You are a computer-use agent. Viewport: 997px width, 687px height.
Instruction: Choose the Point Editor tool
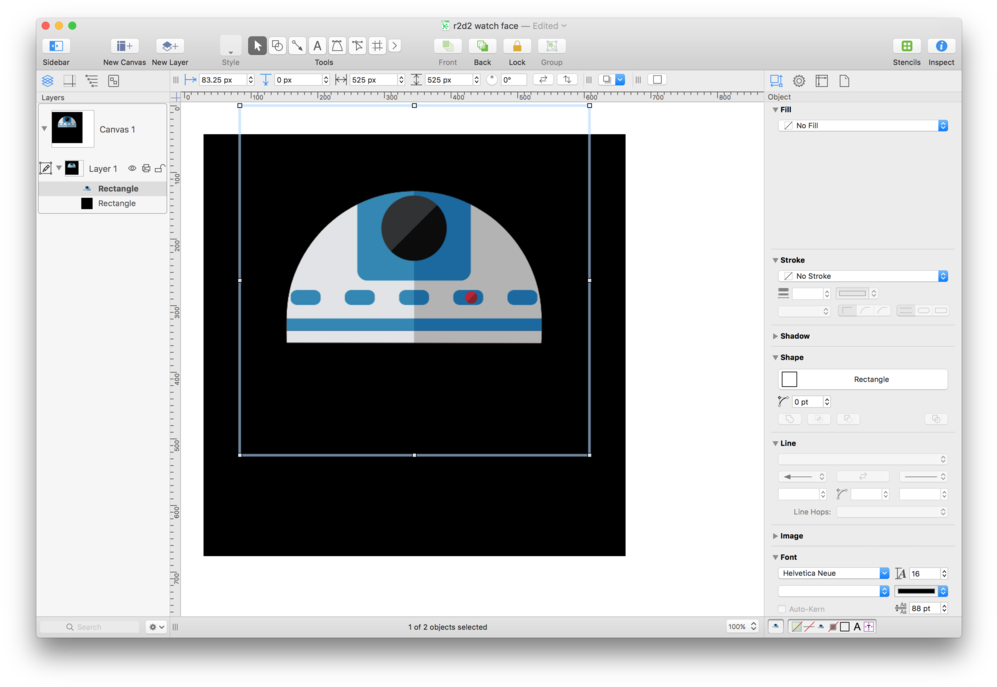click(x=357, y=46)
